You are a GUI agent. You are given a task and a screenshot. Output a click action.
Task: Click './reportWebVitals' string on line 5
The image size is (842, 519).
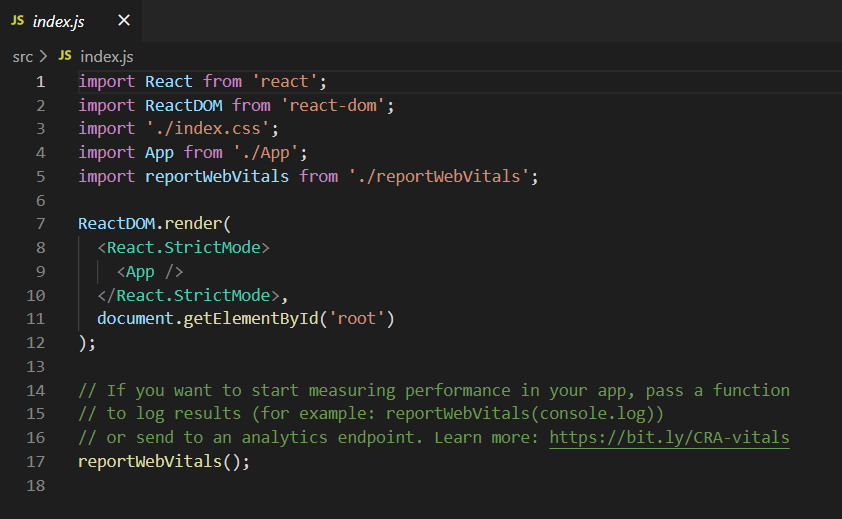[439, 176]
